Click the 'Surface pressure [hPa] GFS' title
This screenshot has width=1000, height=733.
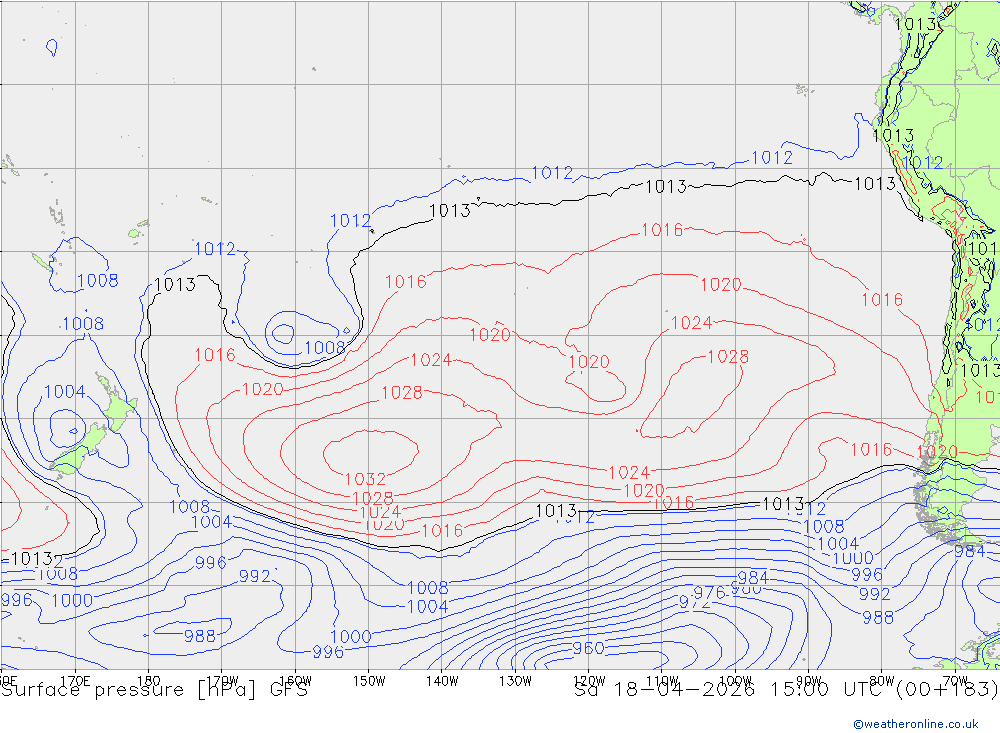click(154, 690)
